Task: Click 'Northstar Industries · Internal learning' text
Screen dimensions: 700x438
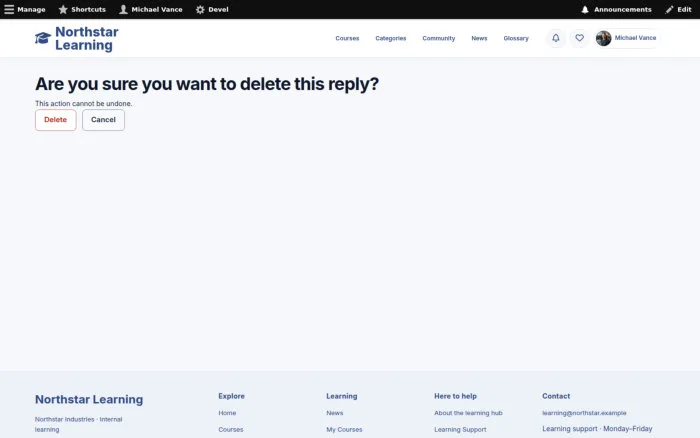Action: pos(79,424)
